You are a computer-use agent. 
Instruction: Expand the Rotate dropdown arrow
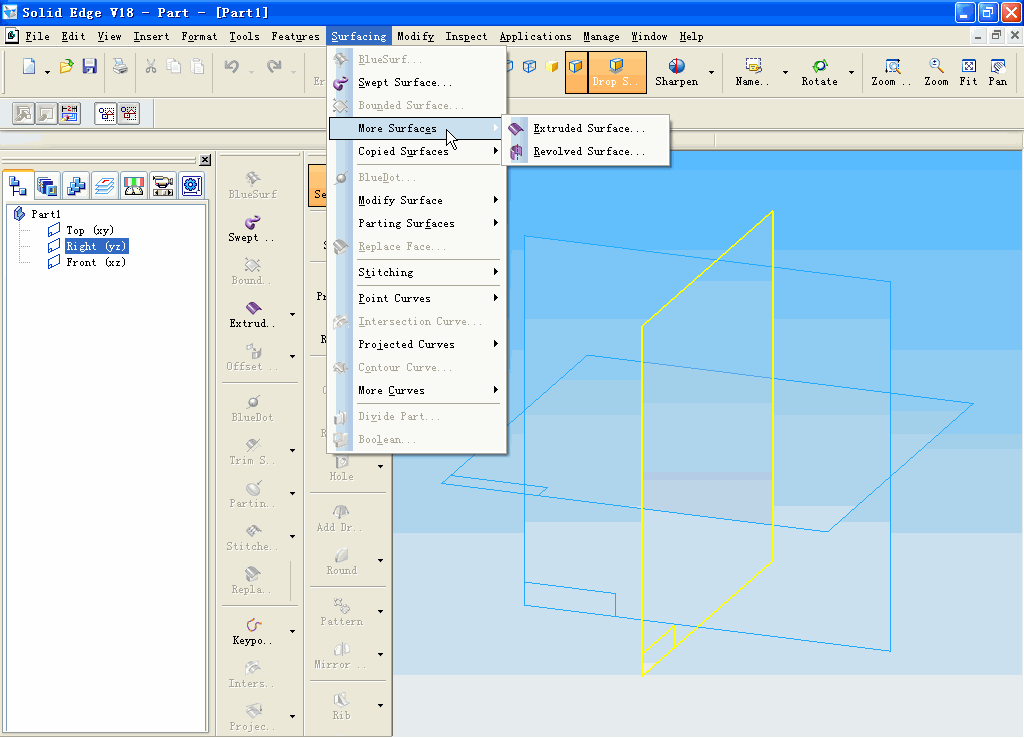[x=851, y=72]
